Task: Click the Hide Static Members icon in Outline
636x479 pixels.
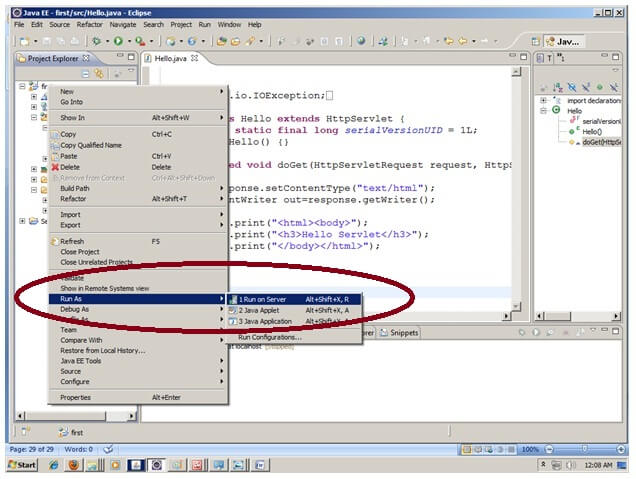Action: pos(586,87)
